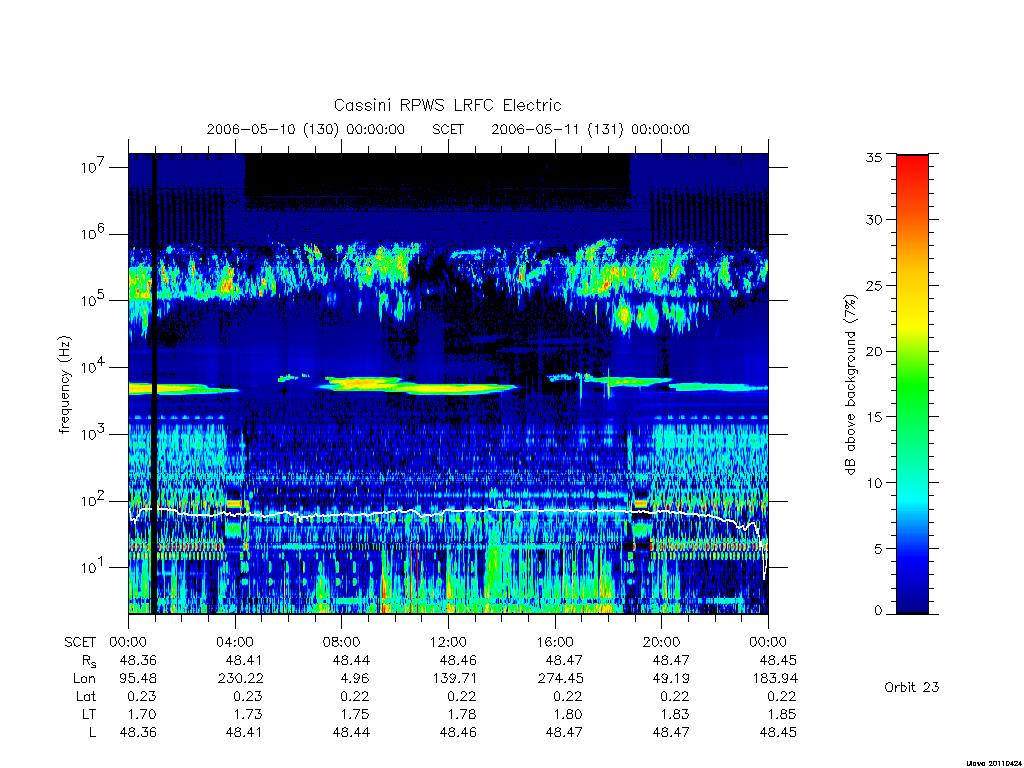
Task: Click the '16:00' time axis label
Action: coord(555,642)
